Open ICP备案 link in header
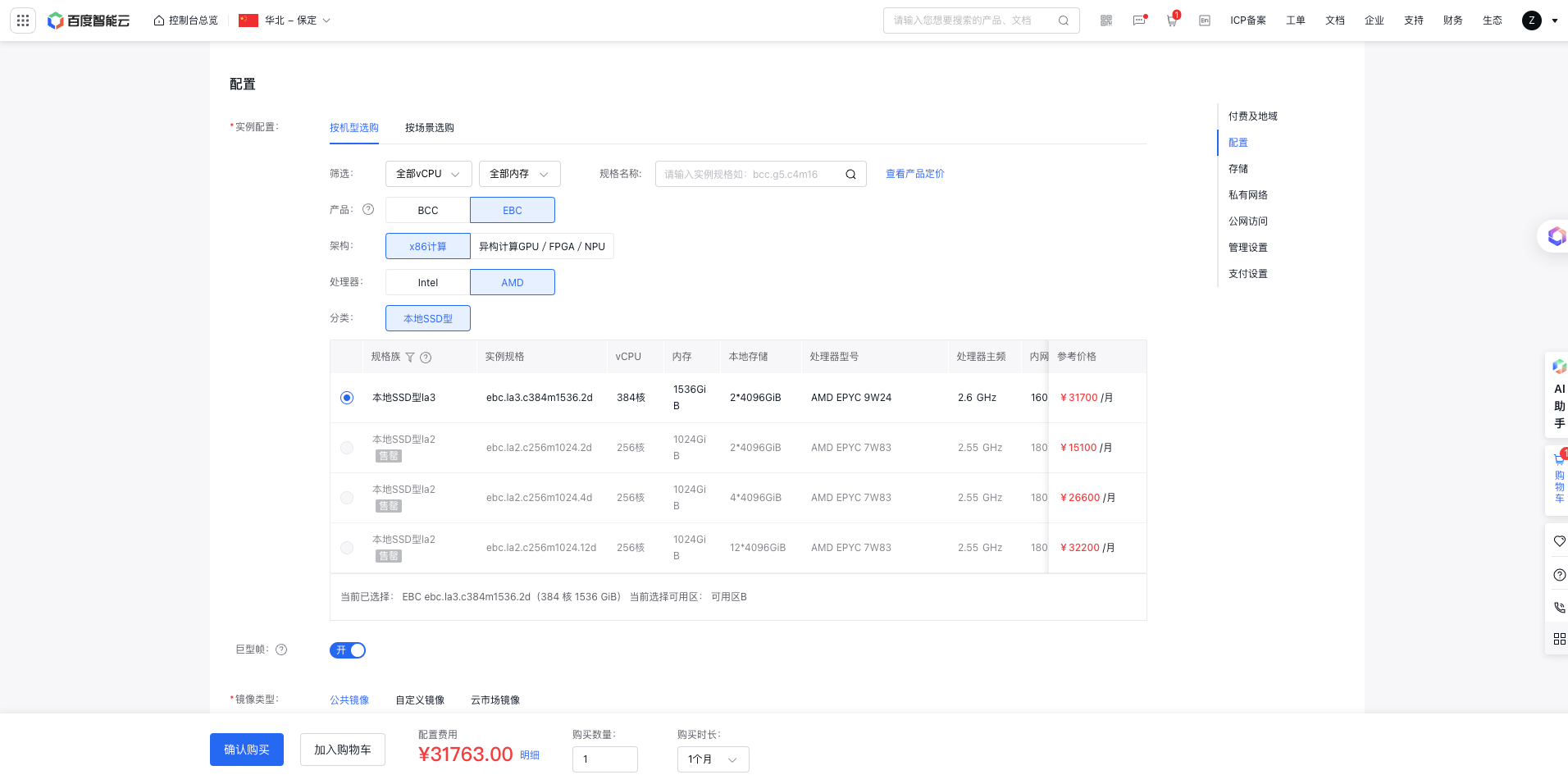Viewport: 1568px width, 784px height. pyautogui.click(x=1248, y=21)
